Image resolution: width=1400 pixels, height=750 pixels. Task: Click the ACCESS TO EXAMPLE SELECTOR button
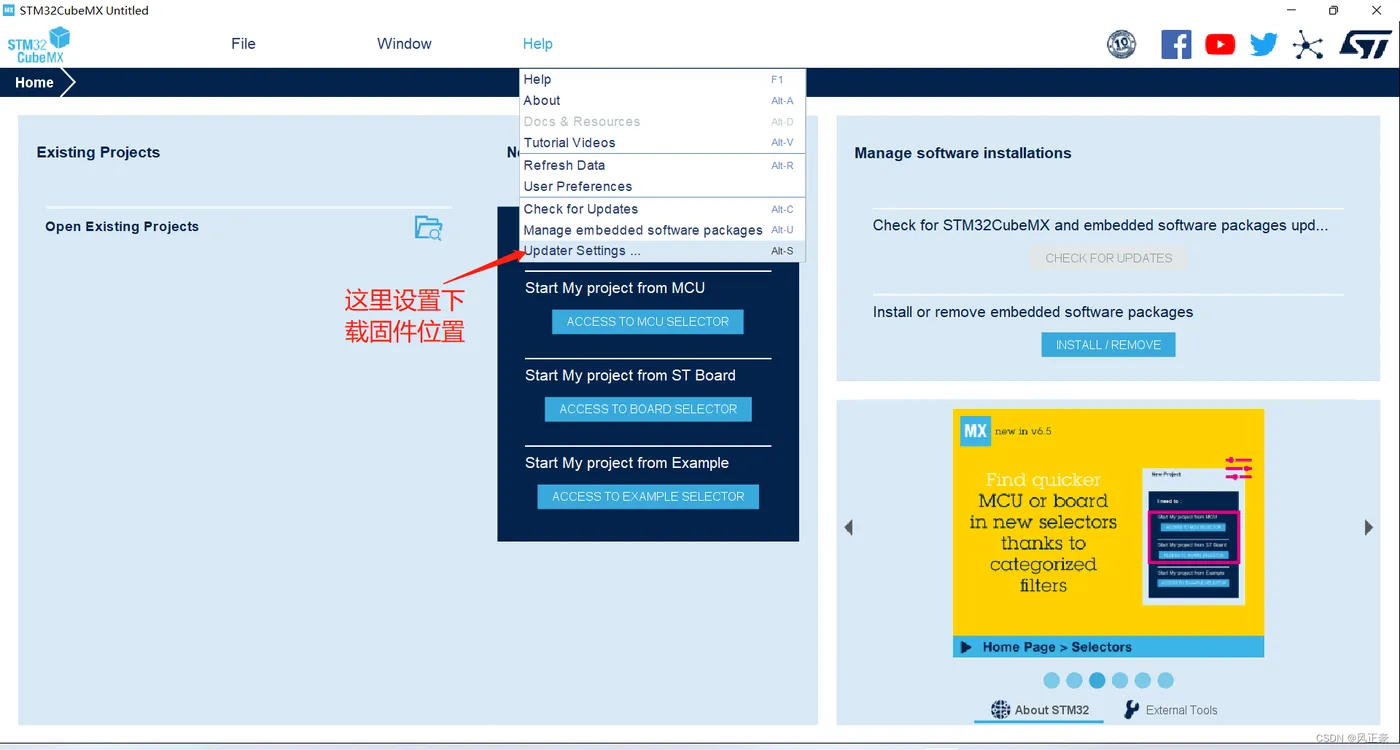point(648,497)
